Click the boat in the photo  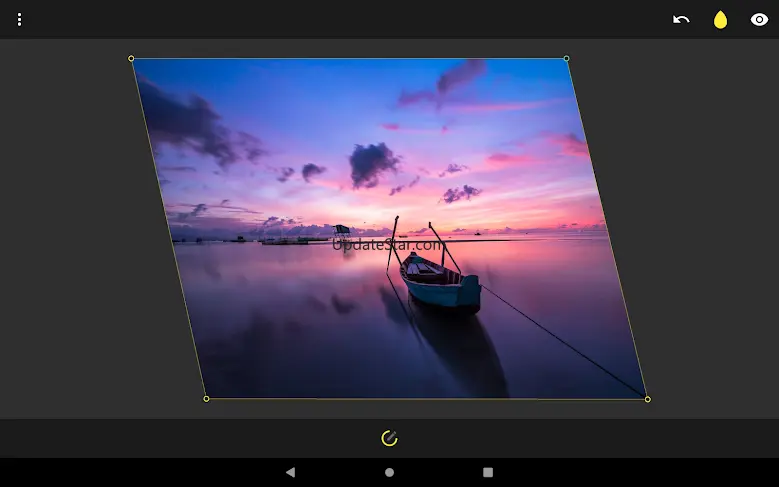pos(440,281)
